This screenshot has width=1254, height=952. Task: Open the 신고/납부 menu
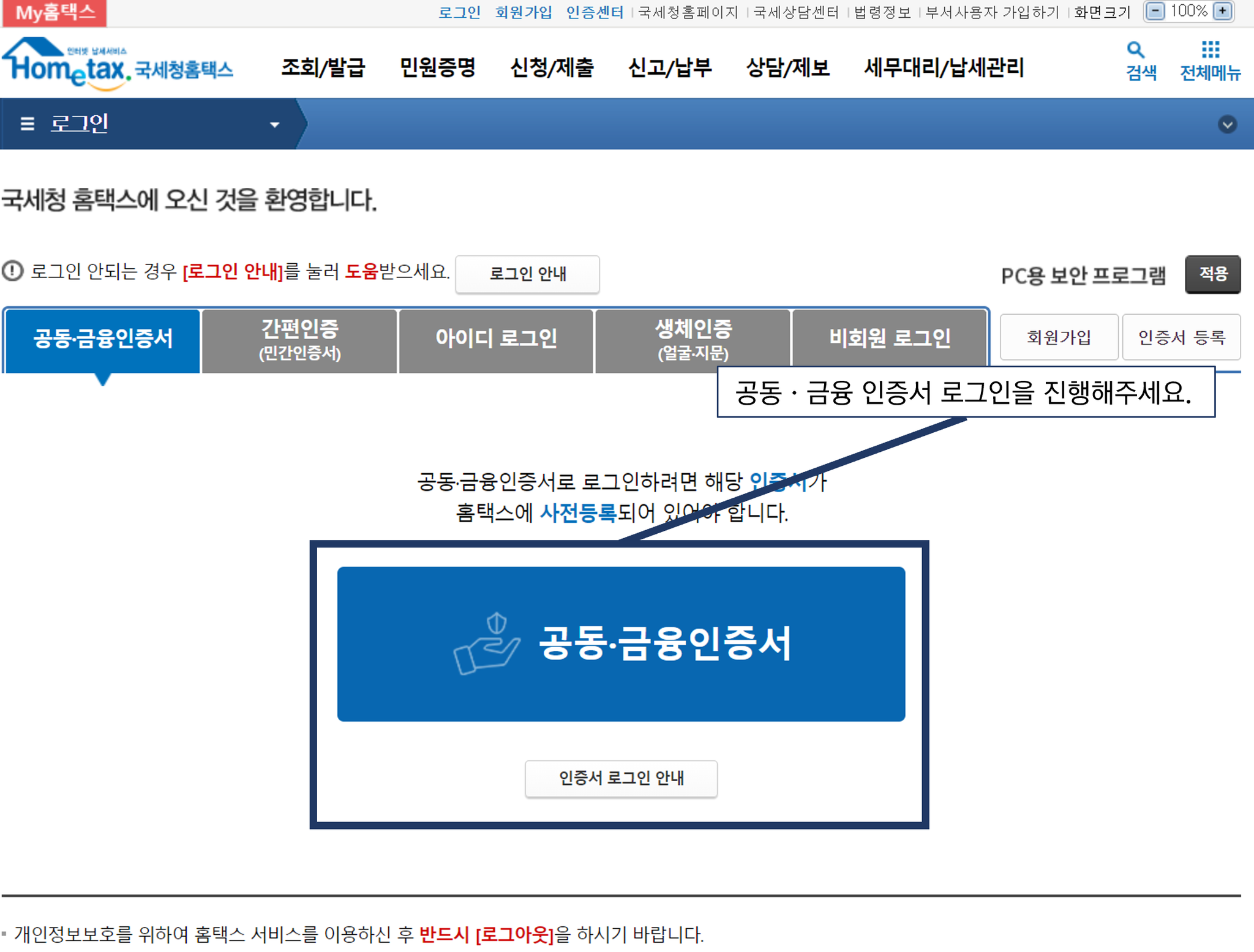(x=670, y=67)
